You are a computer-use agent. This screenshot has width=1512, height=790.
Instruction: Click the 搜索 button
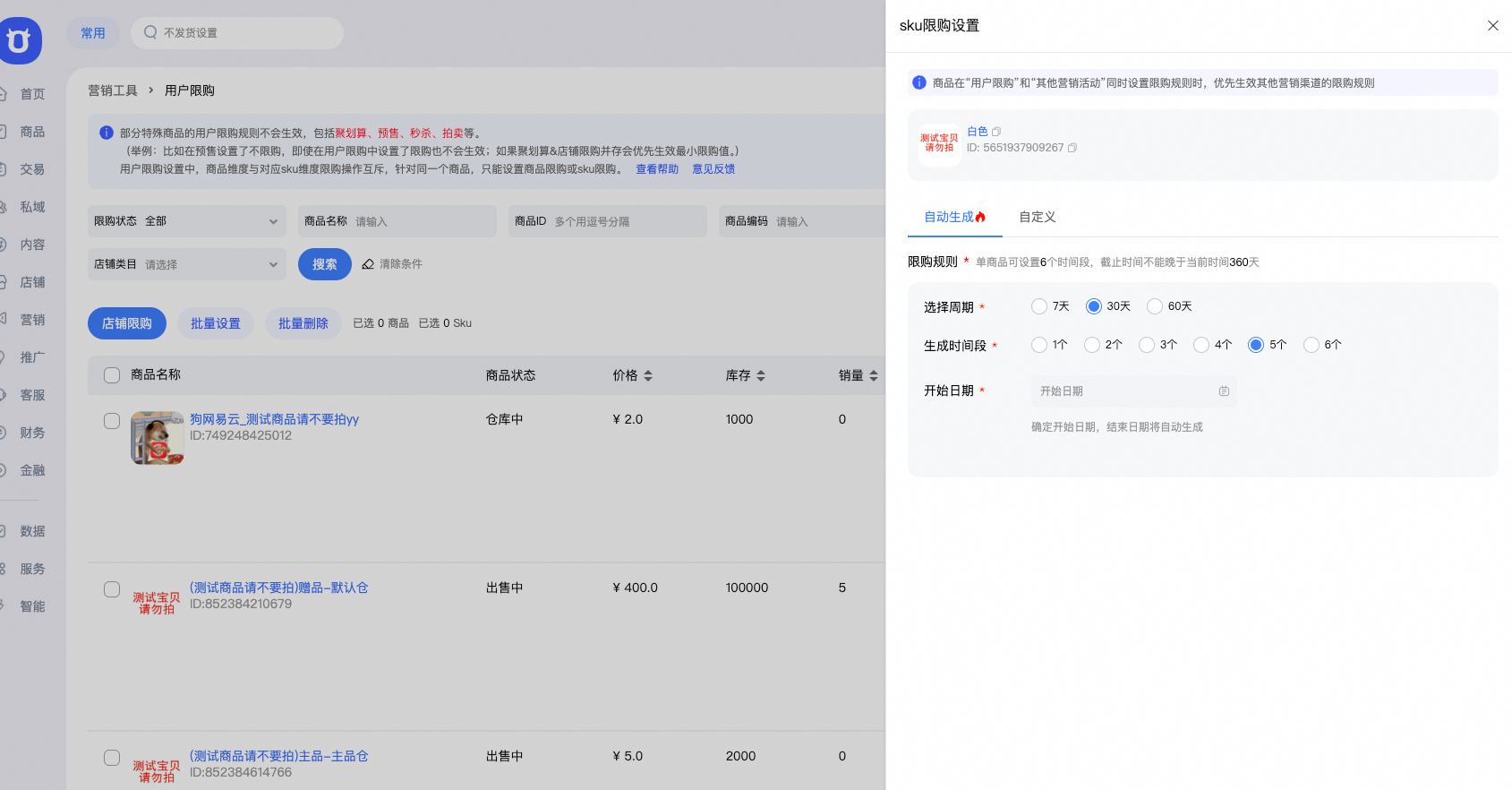pyautogui.click(x=325, y=264)
